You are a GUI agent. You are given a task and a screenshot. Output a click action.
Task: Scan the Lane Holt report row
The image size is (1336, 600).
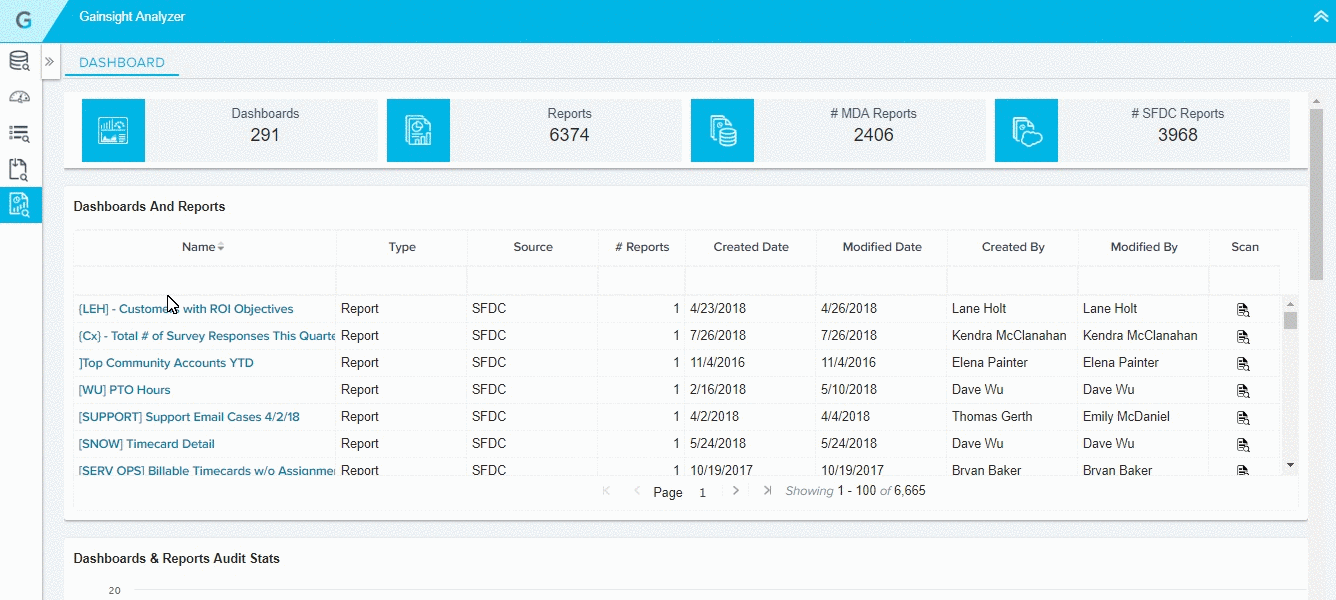(x=1243, y=310)
